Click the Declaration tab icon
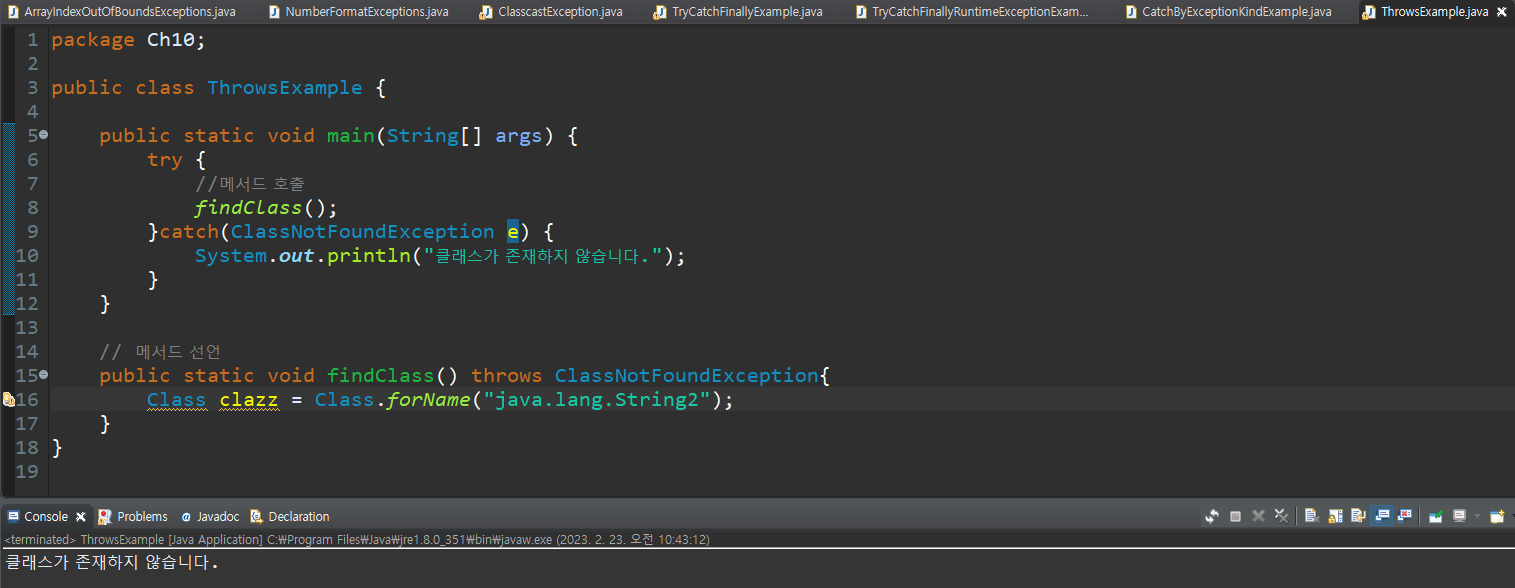Viewport: 1515px width, 588px height. pos(257,517)
